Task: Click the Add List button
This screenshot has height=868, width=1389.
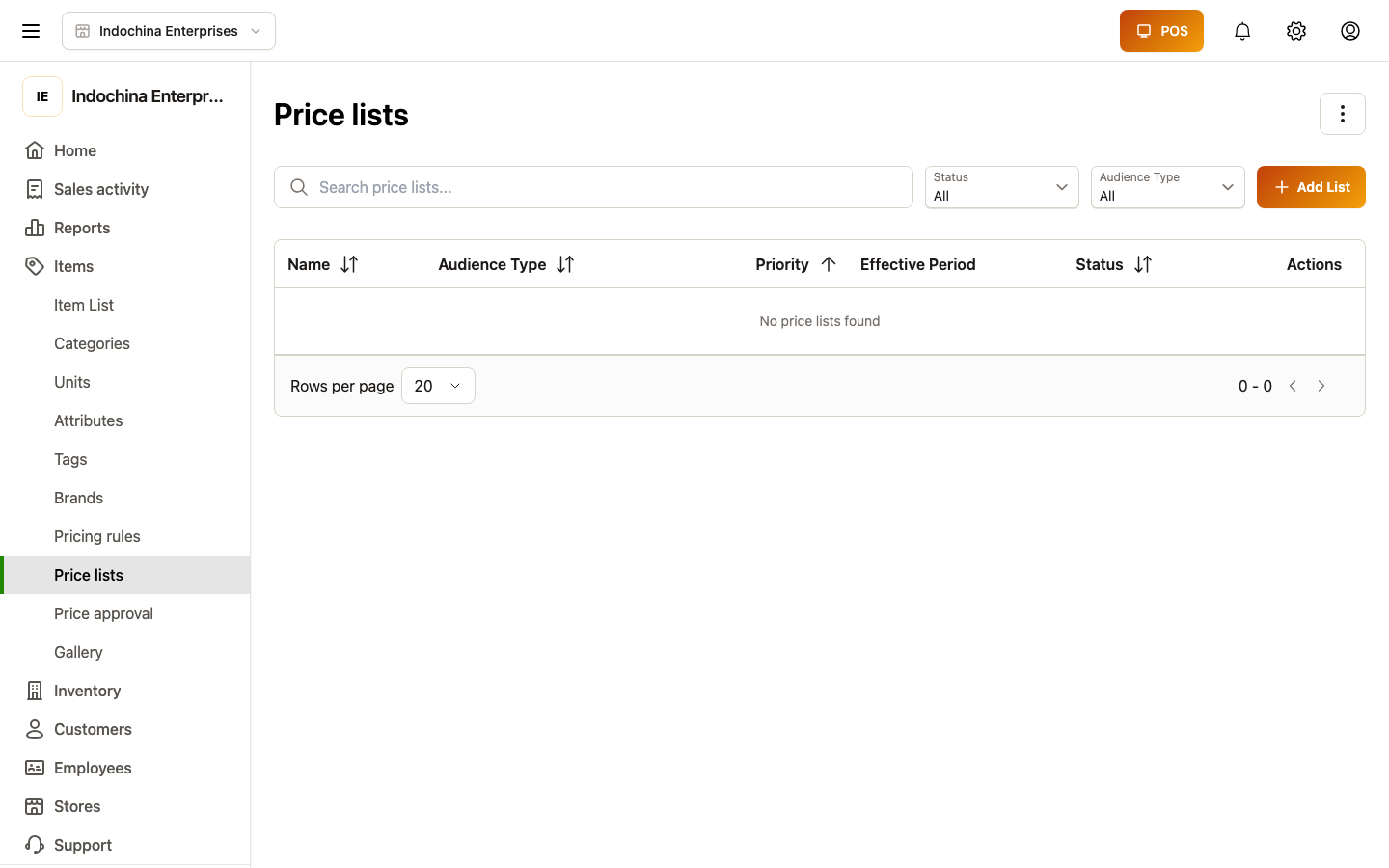Action: pyautogui.click(x=1311, y=187)
